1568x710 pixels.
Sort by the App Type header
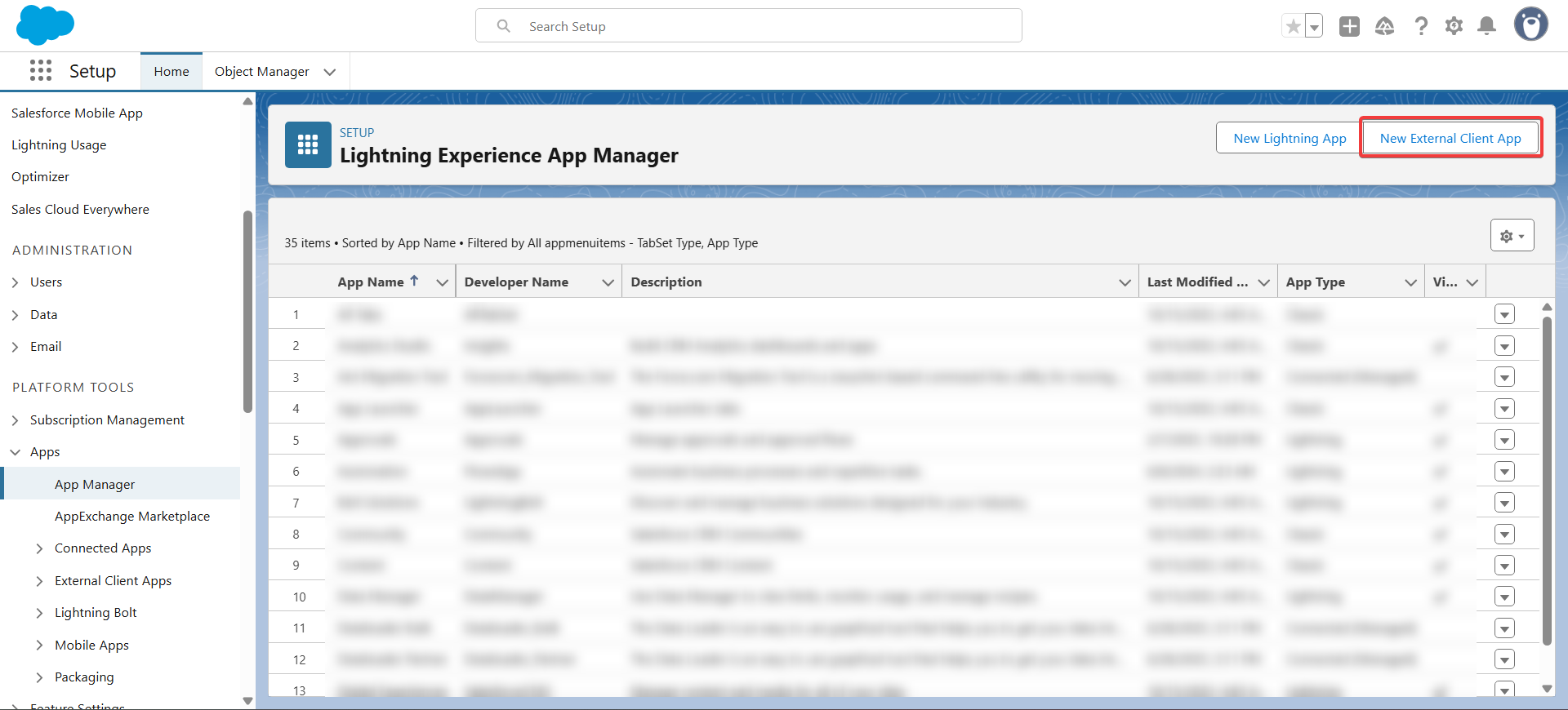(1316, 282)
